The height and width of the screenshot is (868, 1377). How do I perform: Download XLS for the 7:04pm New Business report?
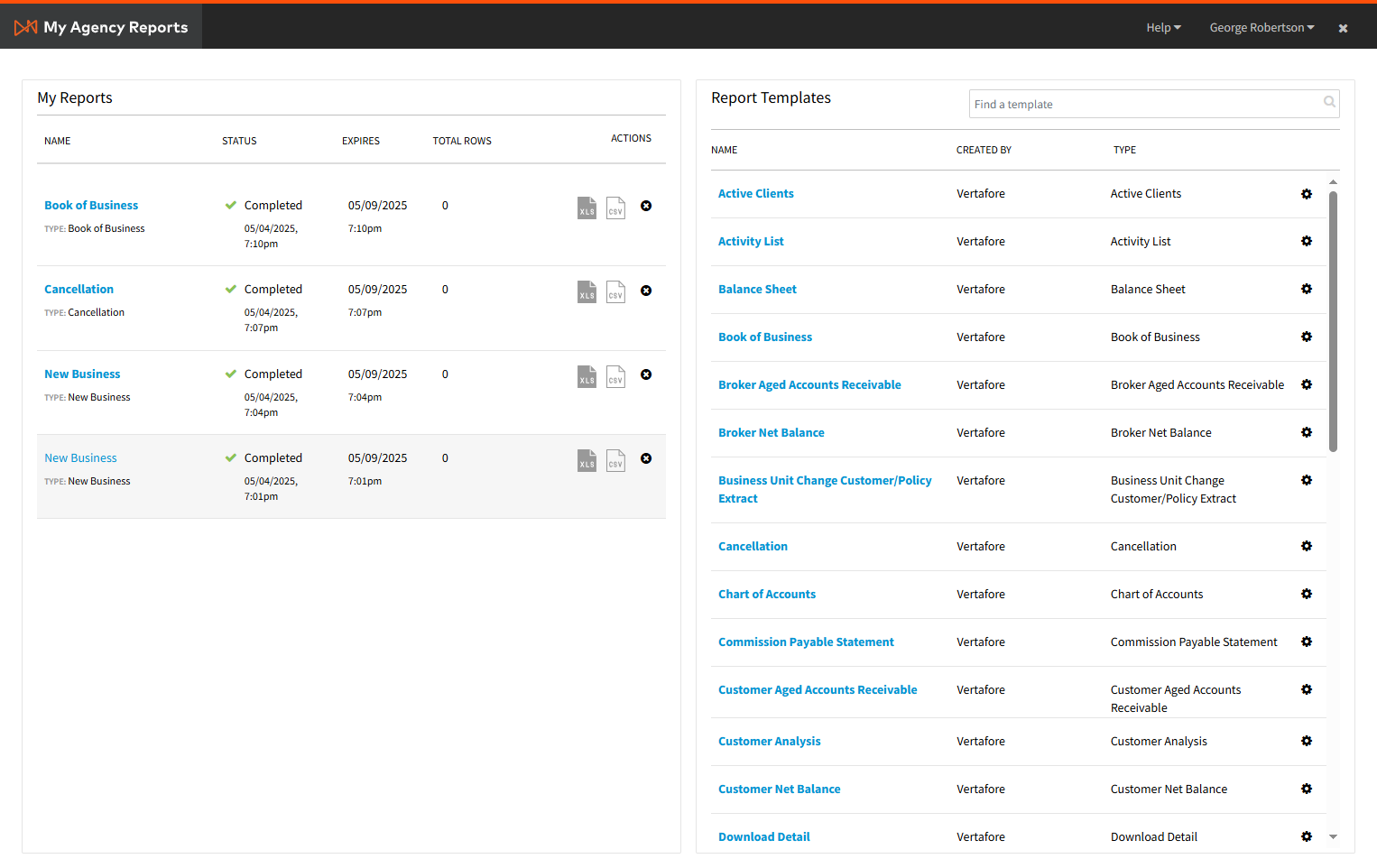point(587,376)
